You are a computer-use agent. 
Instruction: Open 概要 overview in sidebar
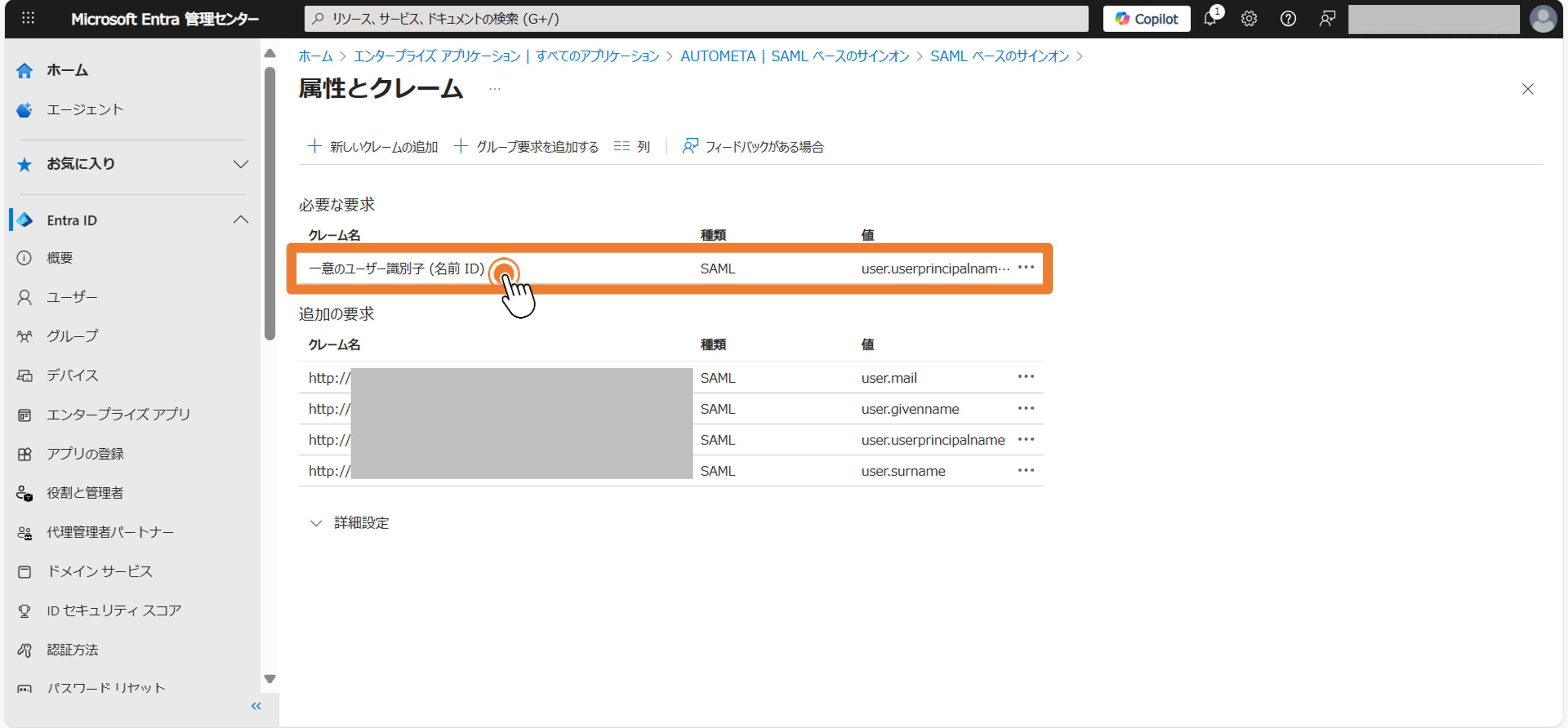click(60, 258)
